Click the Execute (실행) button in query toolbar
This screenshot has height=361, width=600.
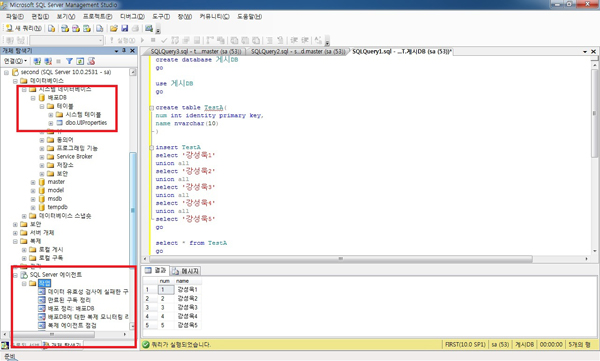click(x=122, y=40)
